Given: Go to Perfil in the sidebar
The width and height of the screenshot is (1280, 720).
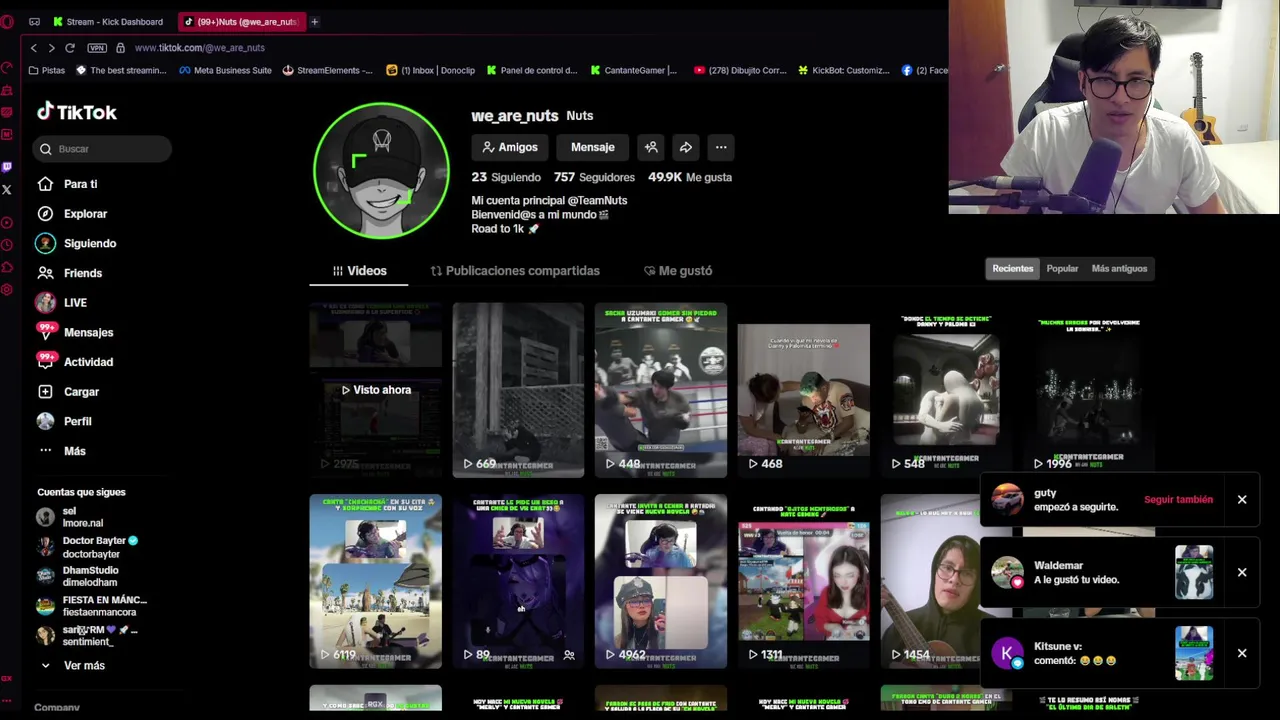Looking at the screenshot, I should pyautogui.click(x=64, y=421).
